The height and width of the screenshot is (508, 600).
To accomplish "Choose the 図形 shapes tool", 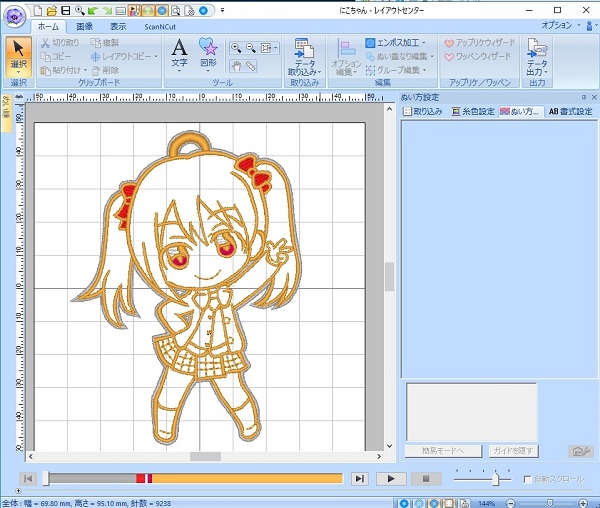I will click(x=208, y=47).
